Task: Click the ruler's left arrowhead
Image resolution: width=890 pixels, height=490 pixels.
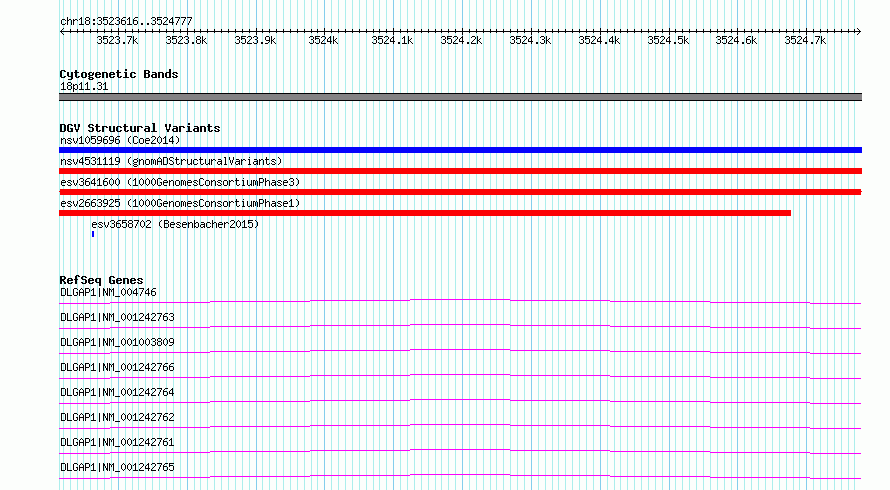Action: pyautogui.click(x=62, y=31)
